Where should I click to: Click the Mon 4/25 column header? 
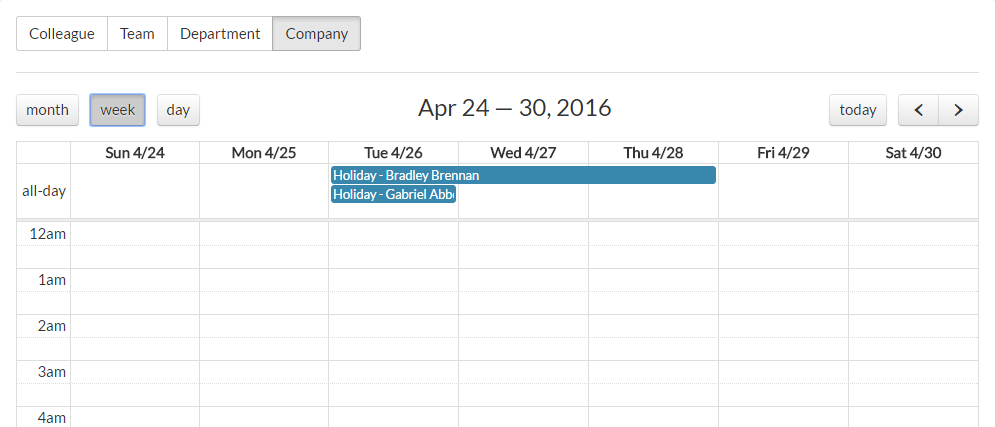pos(264,153)
